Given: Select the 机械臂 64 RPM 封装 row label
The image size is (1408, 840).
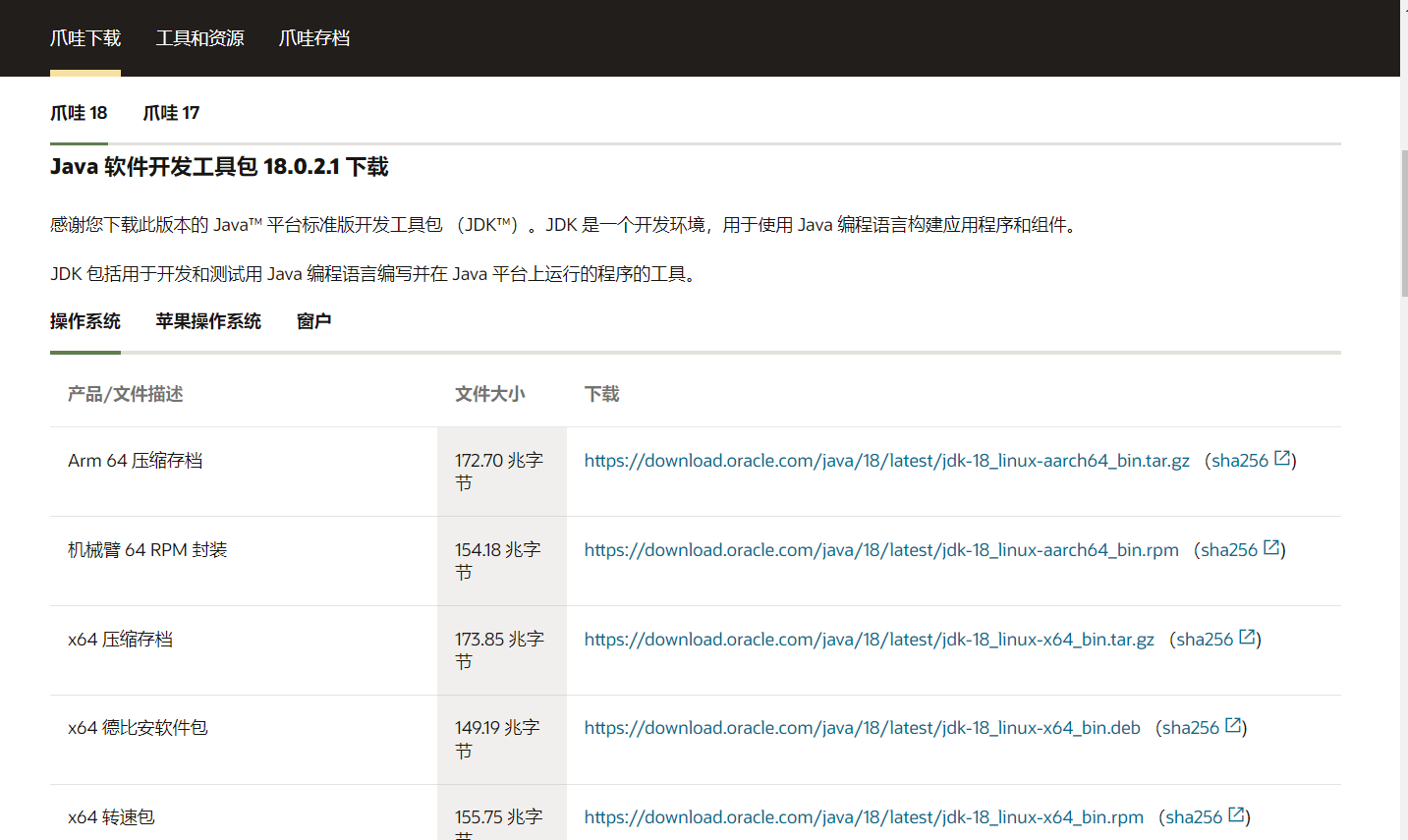Looking at the screenshot, I should pyautogui.click(x=147, y=550).
